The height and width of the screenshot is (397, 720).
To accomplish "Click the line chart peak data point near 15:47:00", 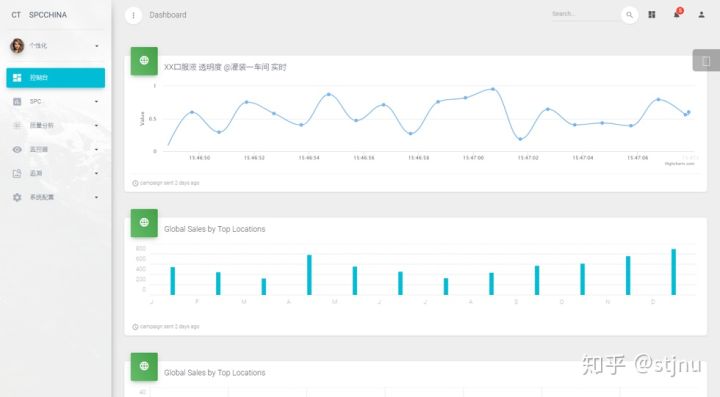I will point(493,89).
